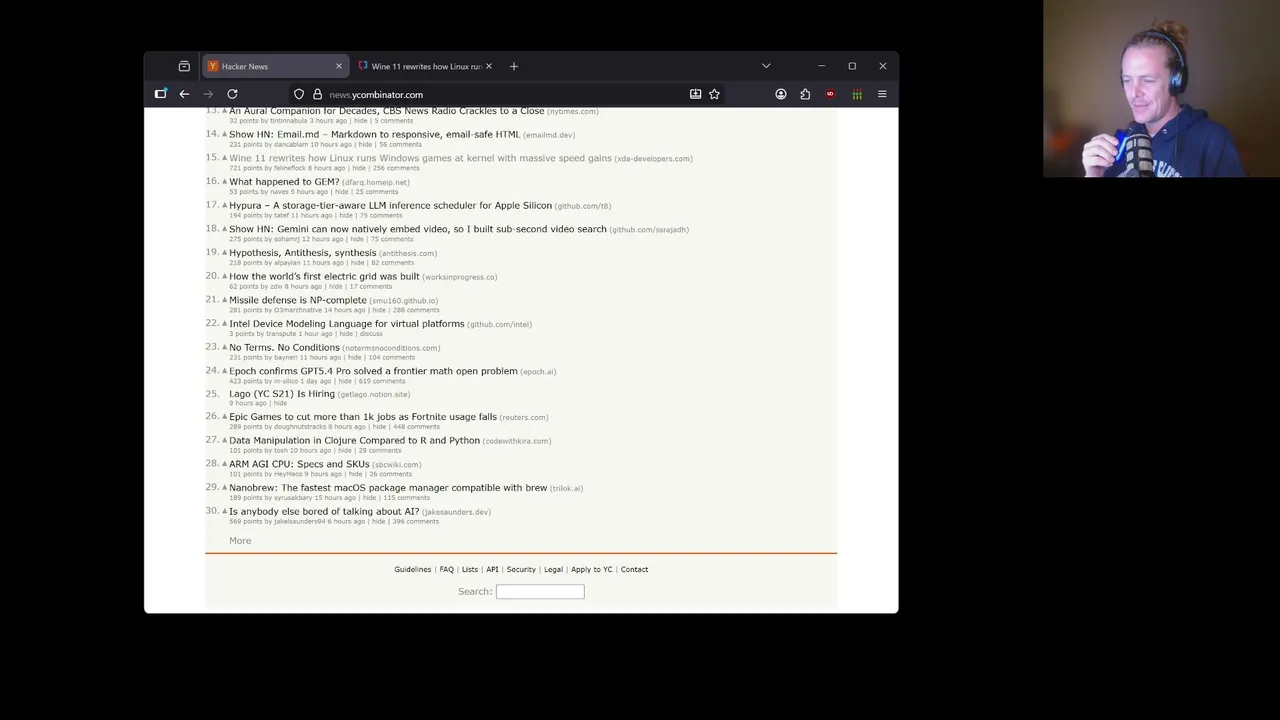This screenshot has width=1280, height=720.
Task: Open Lago (YC S21) Is Hiring link
Action: pos(282,394)
